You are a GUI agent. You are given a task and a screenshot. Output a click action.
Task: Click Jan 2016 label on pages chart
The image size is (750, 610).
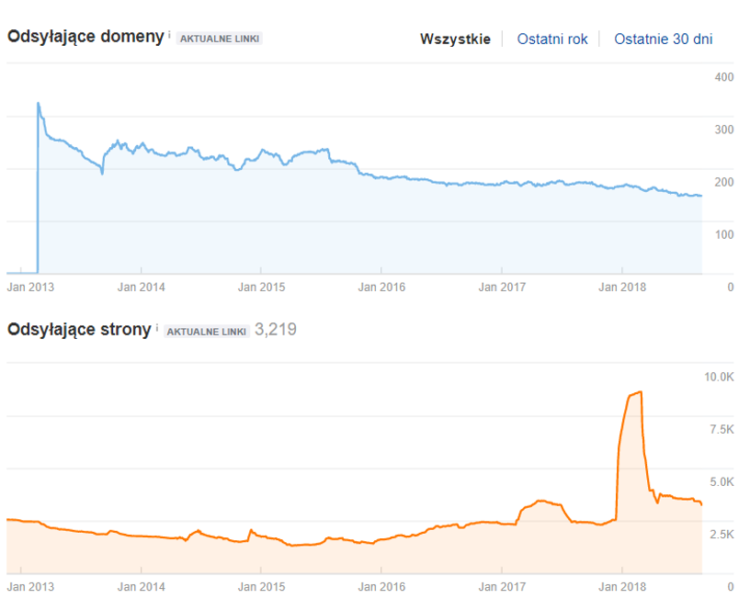pos(381,587)
